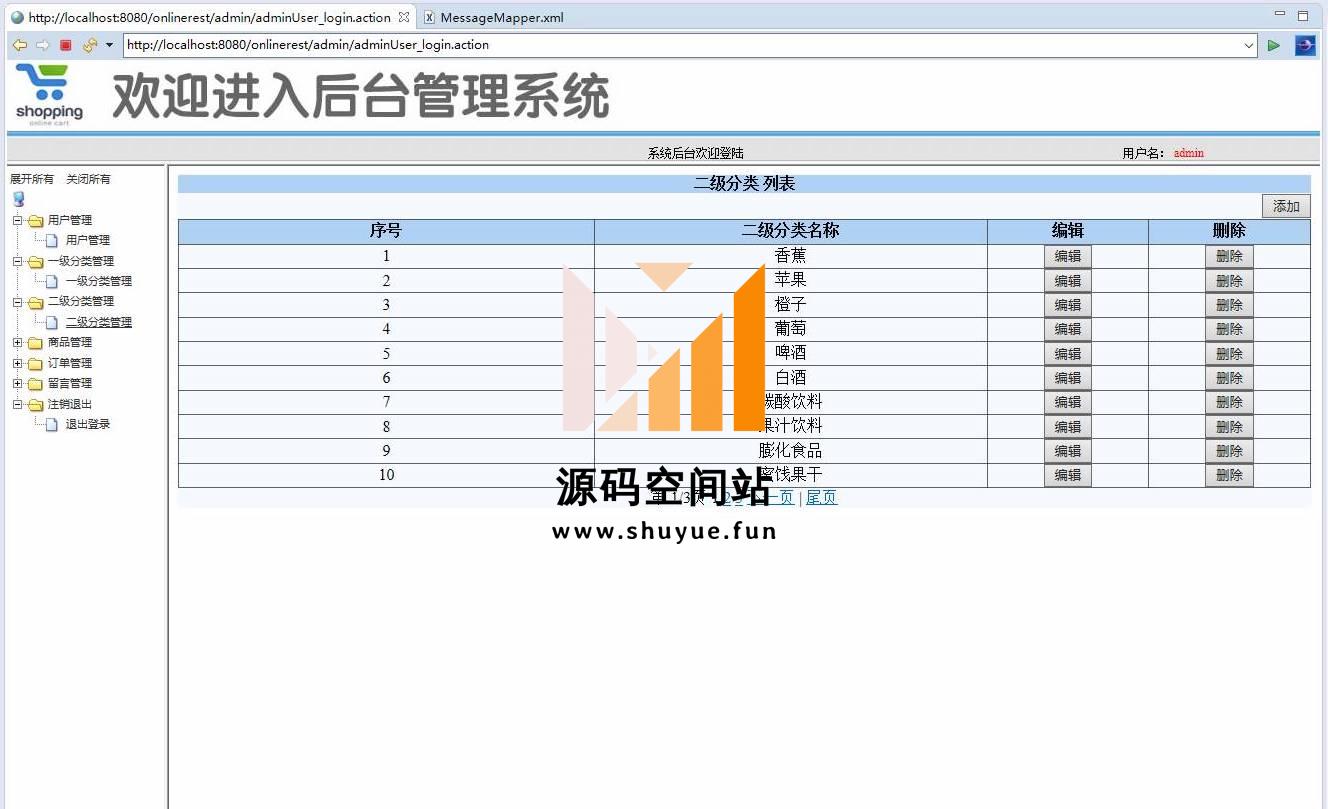Click the browser back arrow icon
1328x809 pixels.
pyautogui.click(x=19, y=45)
